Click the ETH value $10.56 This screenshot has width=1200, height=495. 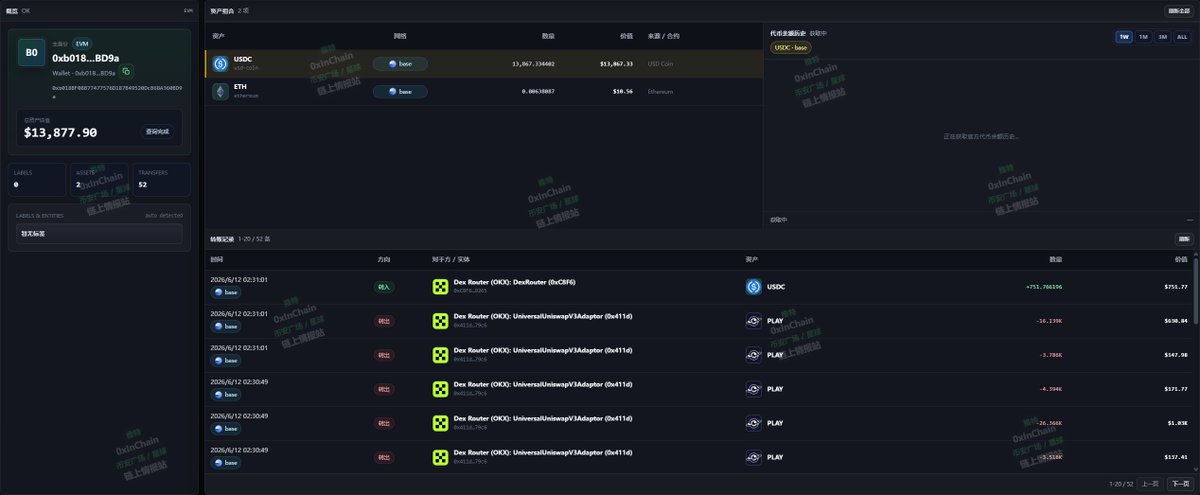(x=622, y=91)
